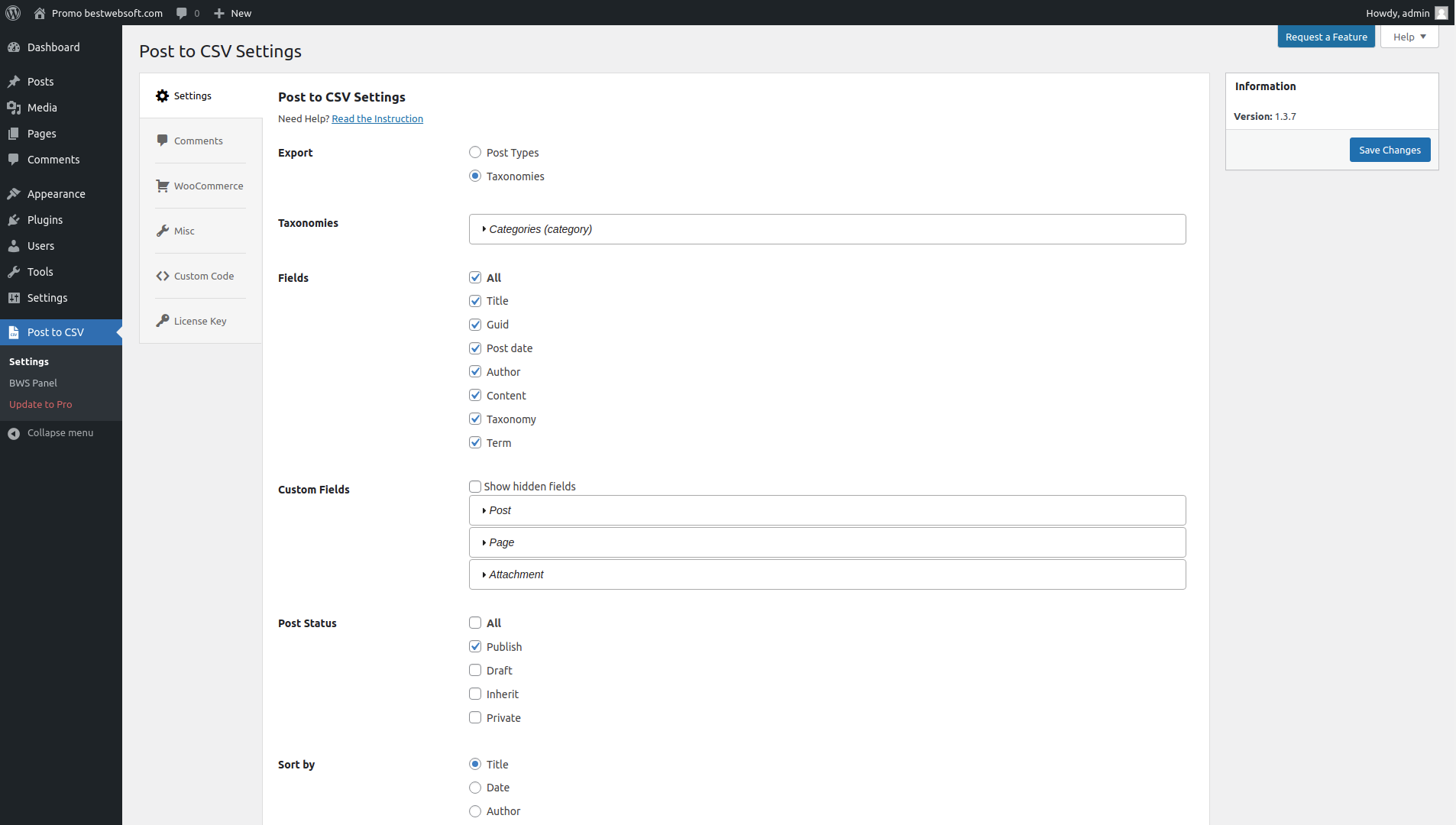Expand the Page custom fields section
Image resolution: width=1456 pixels, height=825 pixels.
coord(827,542)
